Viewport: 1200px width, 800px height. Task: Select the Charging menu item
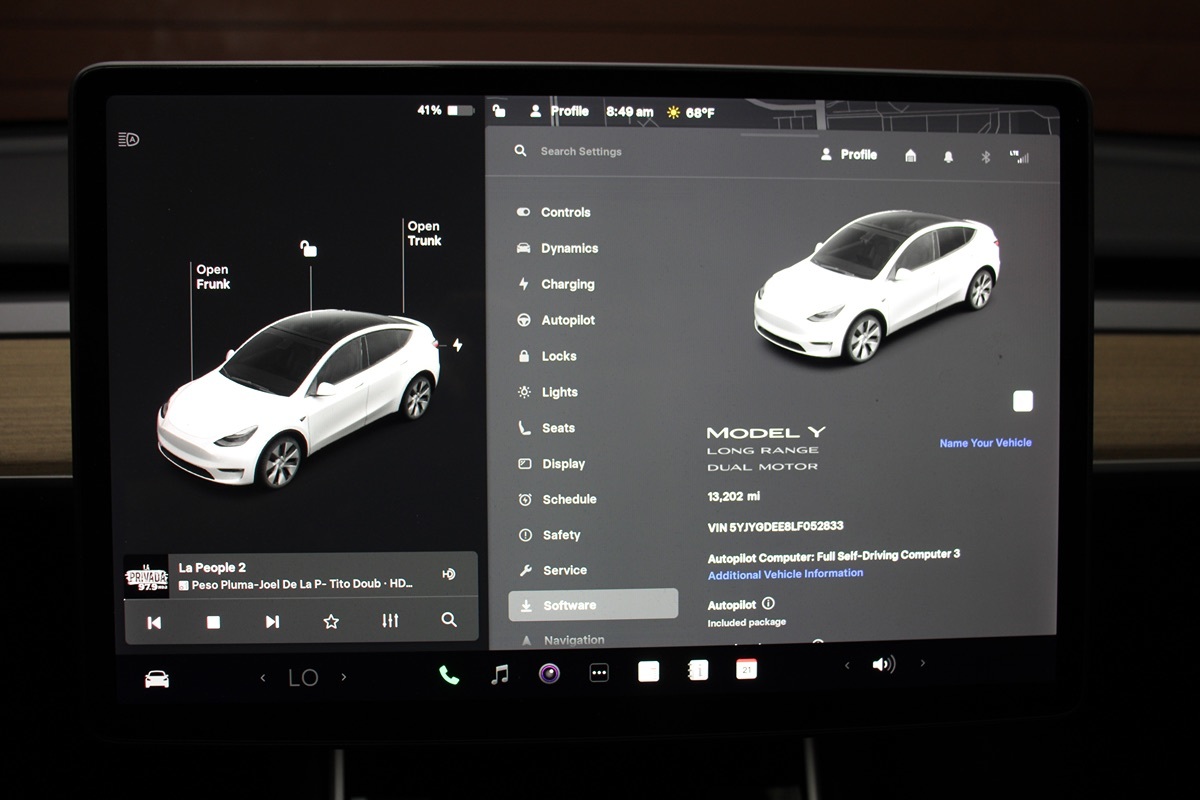567,284
